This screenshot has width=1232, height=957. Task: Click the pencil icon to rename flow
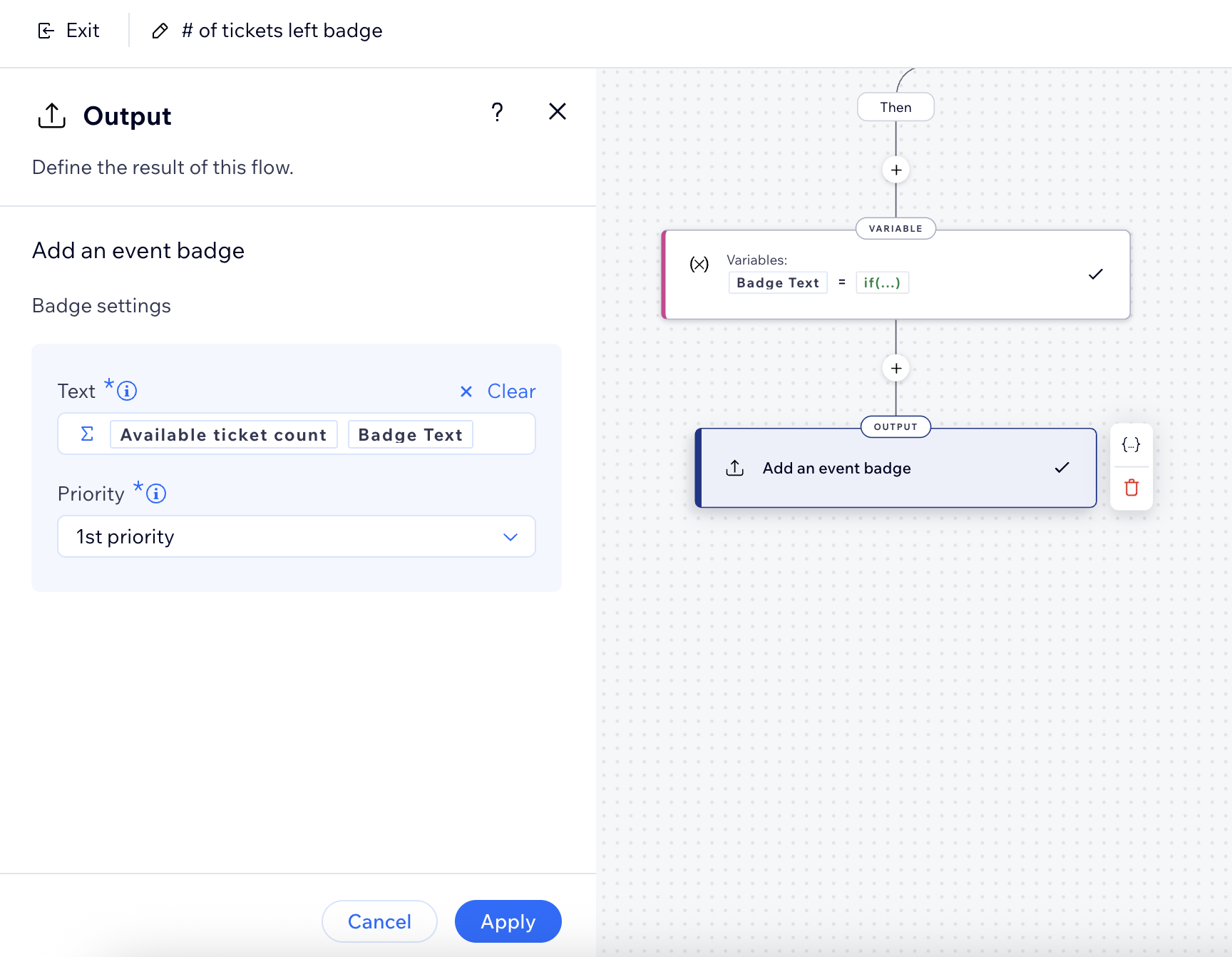coord(160,31)
